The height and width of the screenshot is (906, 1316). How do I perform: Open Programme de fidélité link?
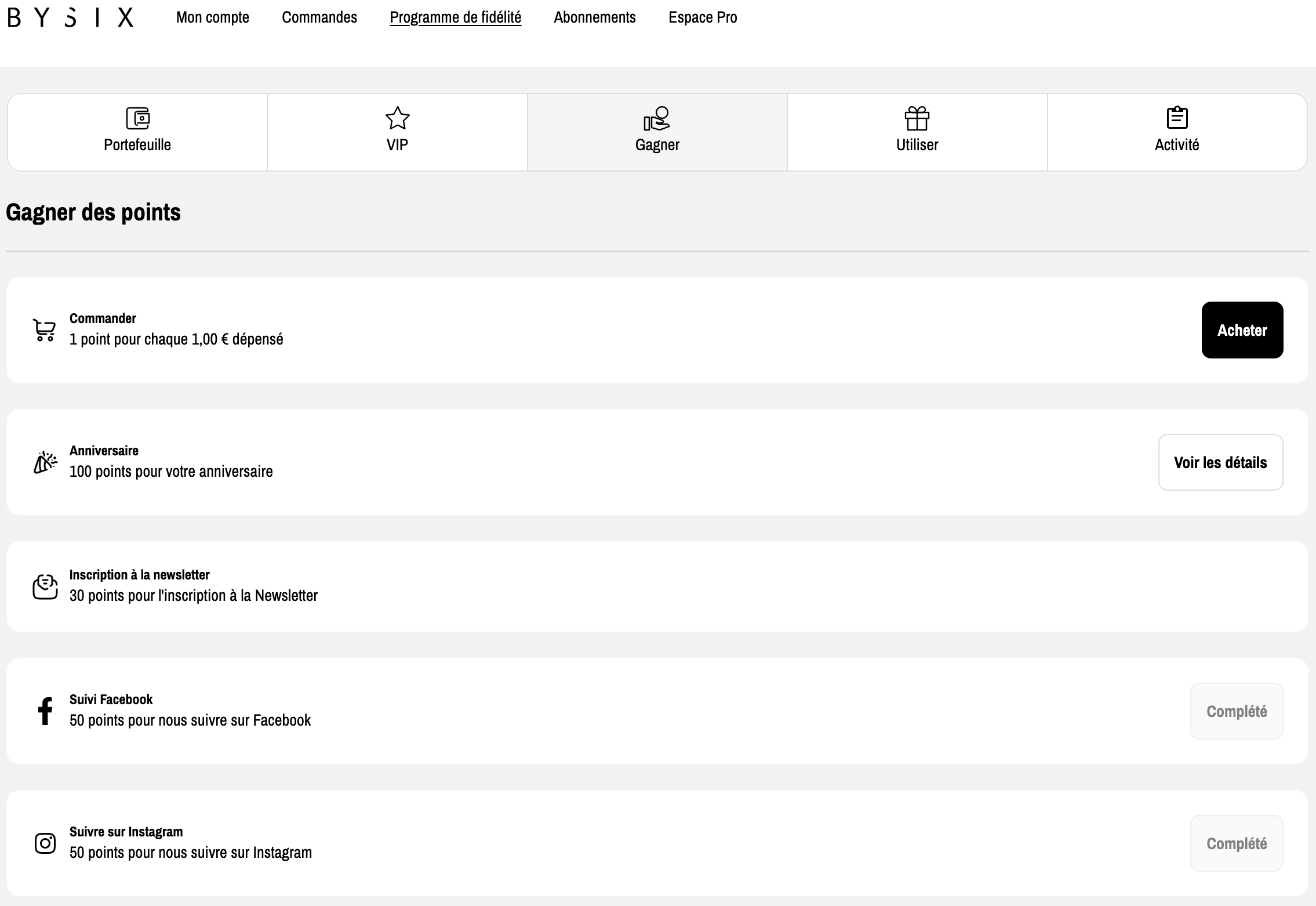(455, 17)
